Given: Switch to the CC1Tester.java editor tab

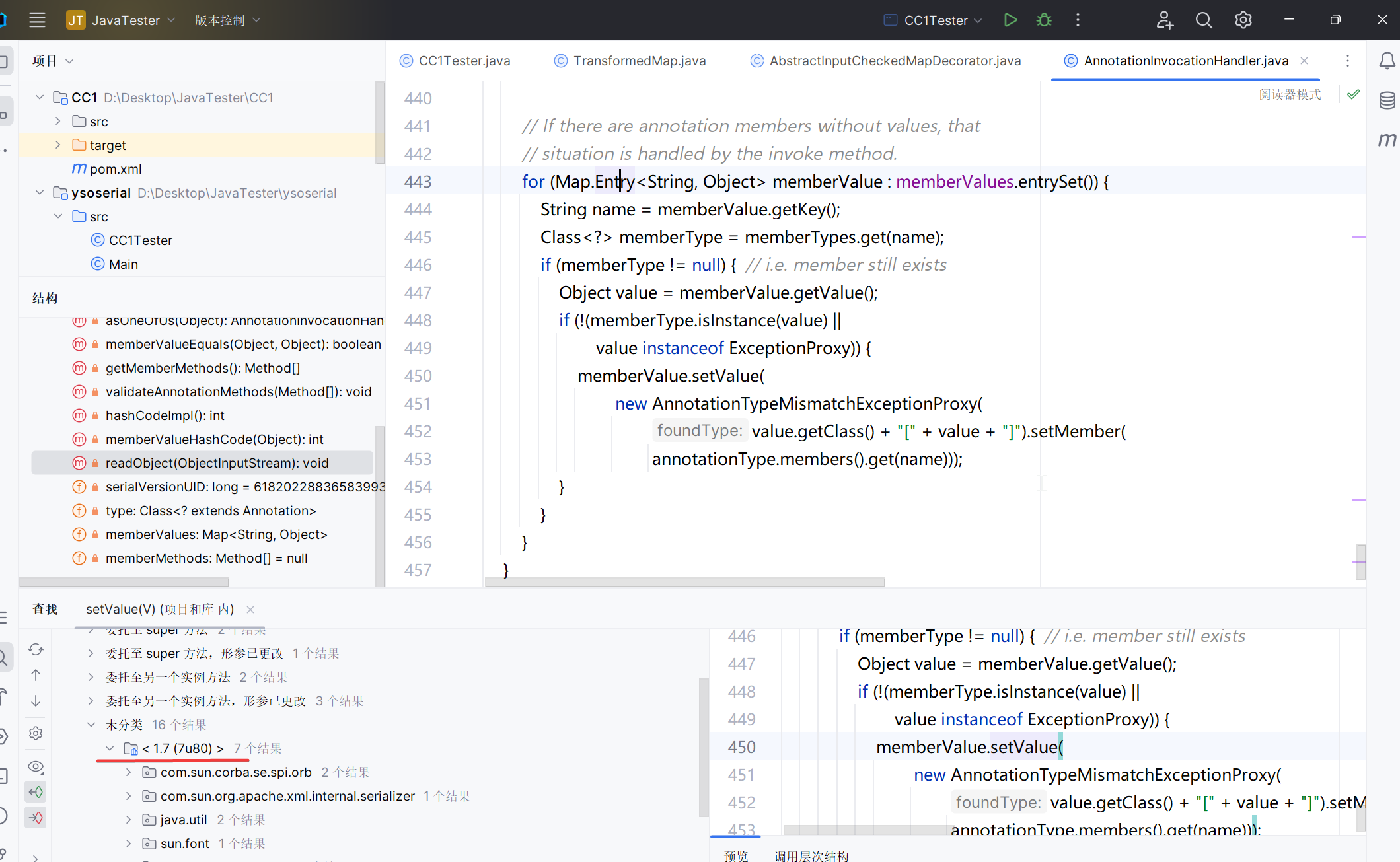Looking at the screenshot, I should tap(463, 61).
